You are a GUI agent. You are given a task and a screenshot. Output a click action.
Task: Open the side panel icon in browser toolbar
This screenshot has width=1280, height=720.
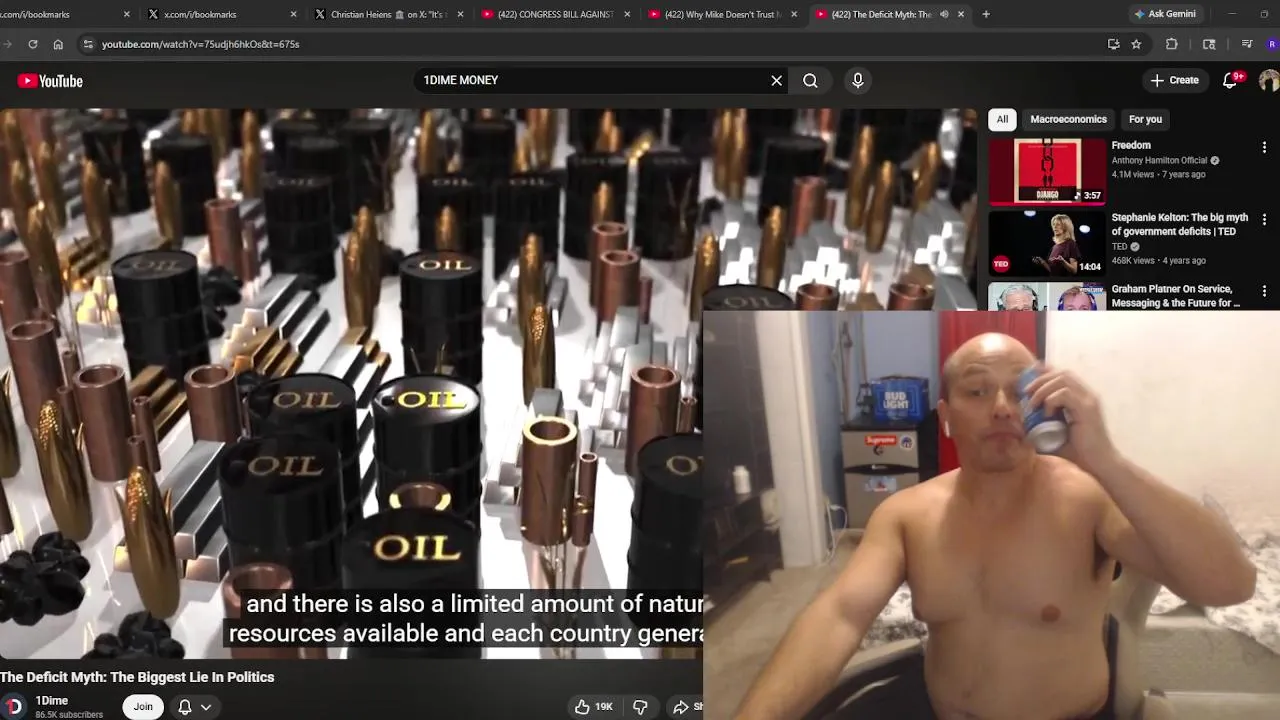pos(1209,44)
